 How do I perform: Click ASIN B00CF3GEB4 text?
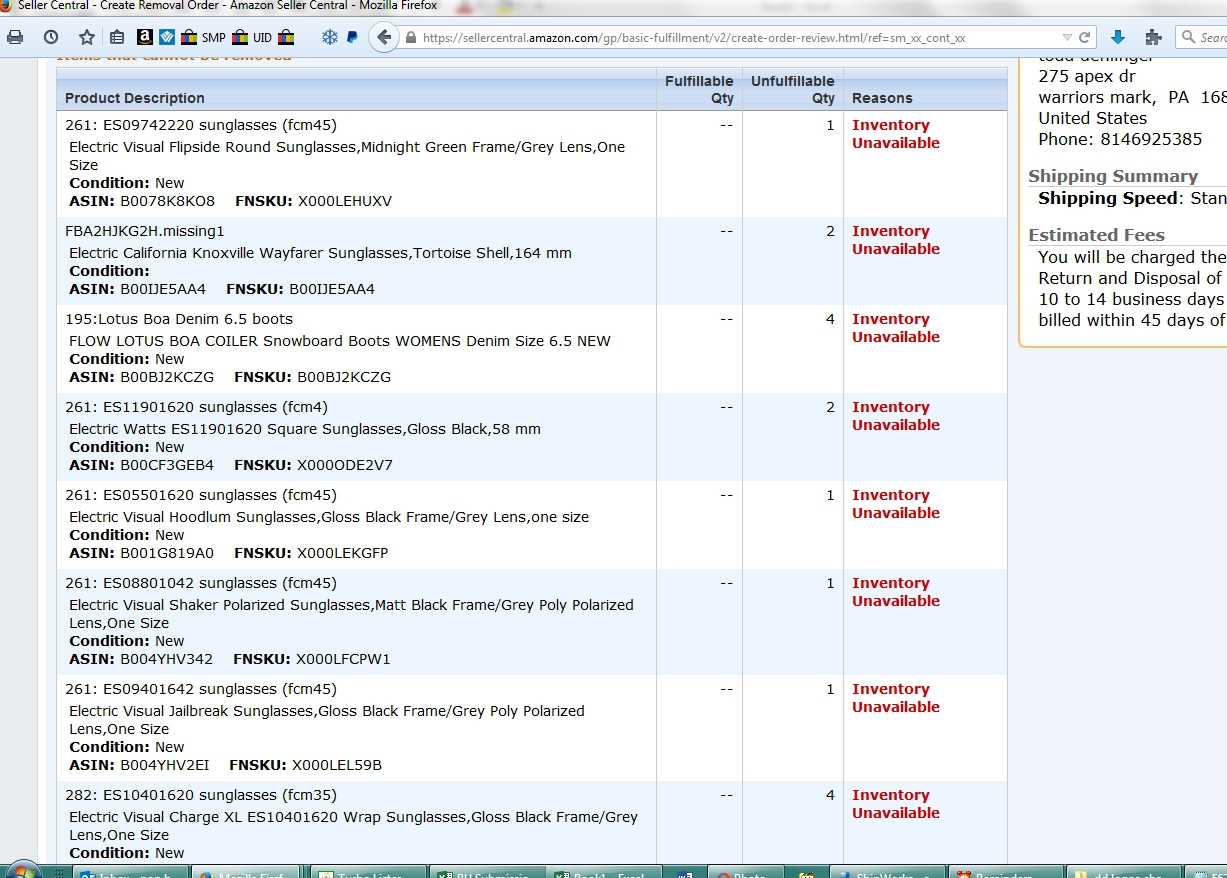(167, 465)
